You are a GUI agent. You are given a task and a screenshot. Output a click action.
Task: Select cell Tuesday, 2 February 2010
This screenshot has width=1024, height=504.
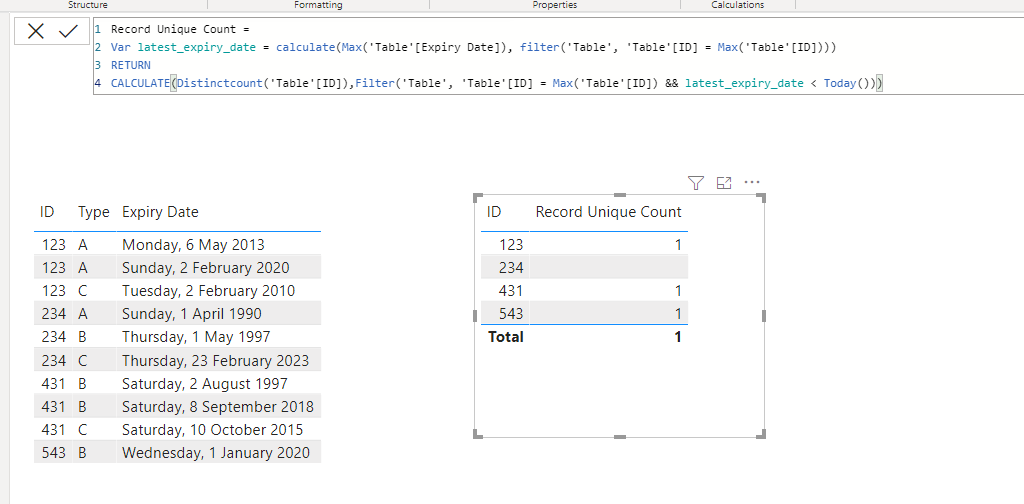pos(208,291)
